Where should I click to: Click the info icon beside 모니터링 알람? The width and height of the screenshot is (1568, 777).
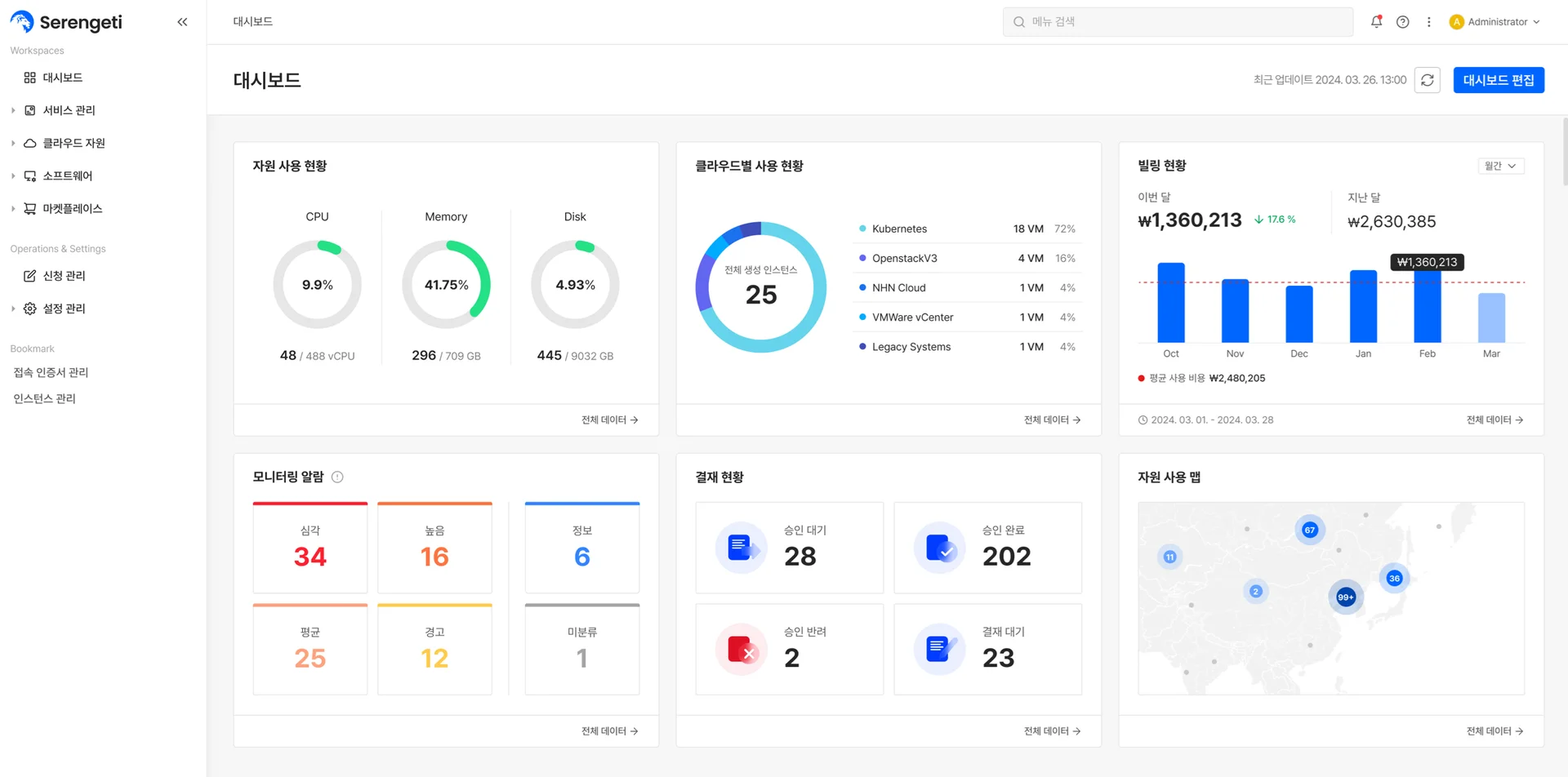click(337, 477)
